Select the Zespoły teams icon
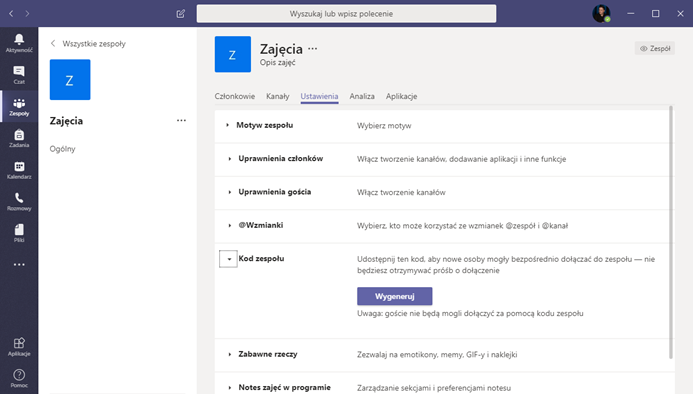The width and height of the screenshot is (693, 394). [x=19, y=107]
